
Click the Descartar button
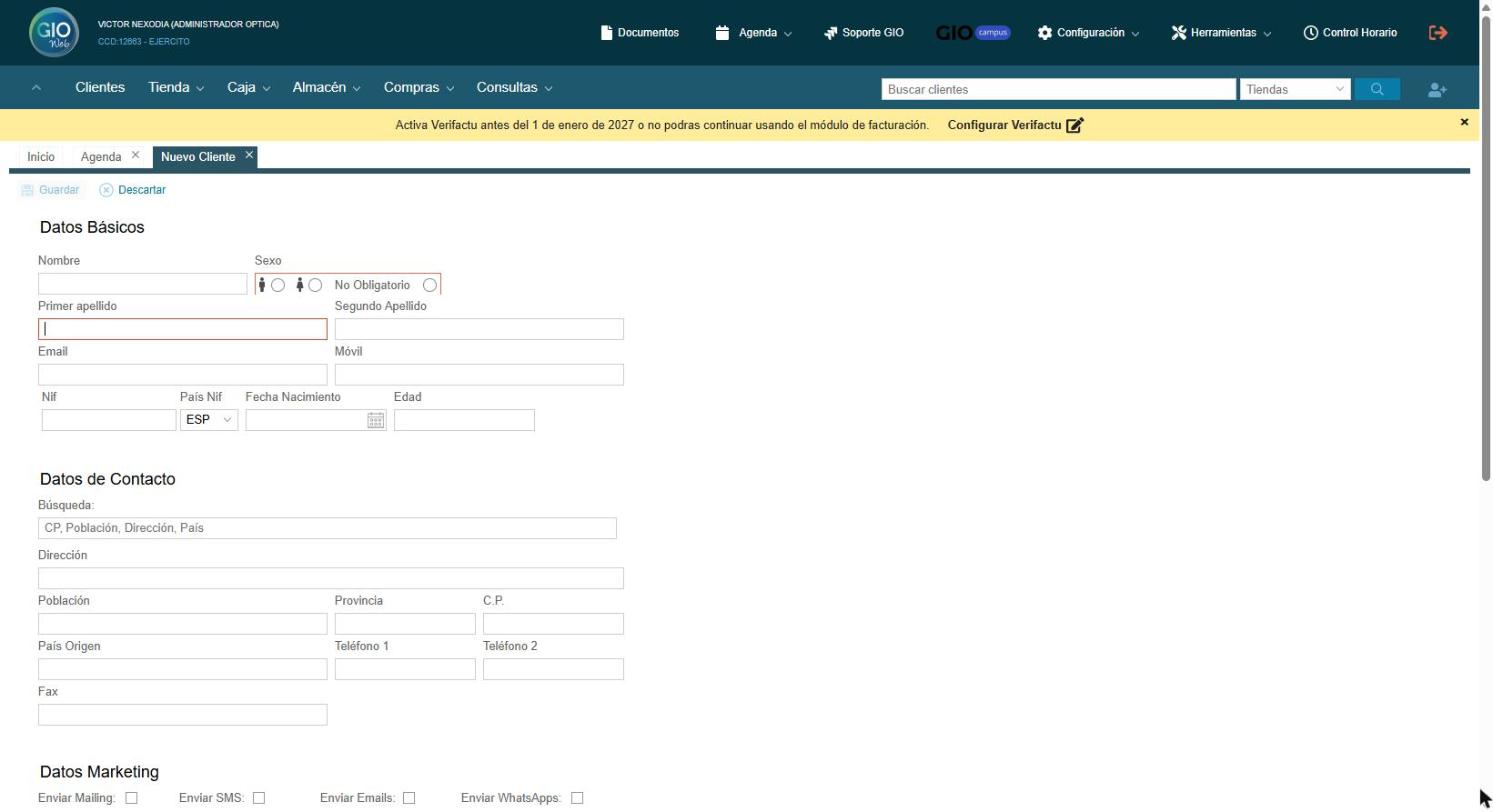click(133, 190)
